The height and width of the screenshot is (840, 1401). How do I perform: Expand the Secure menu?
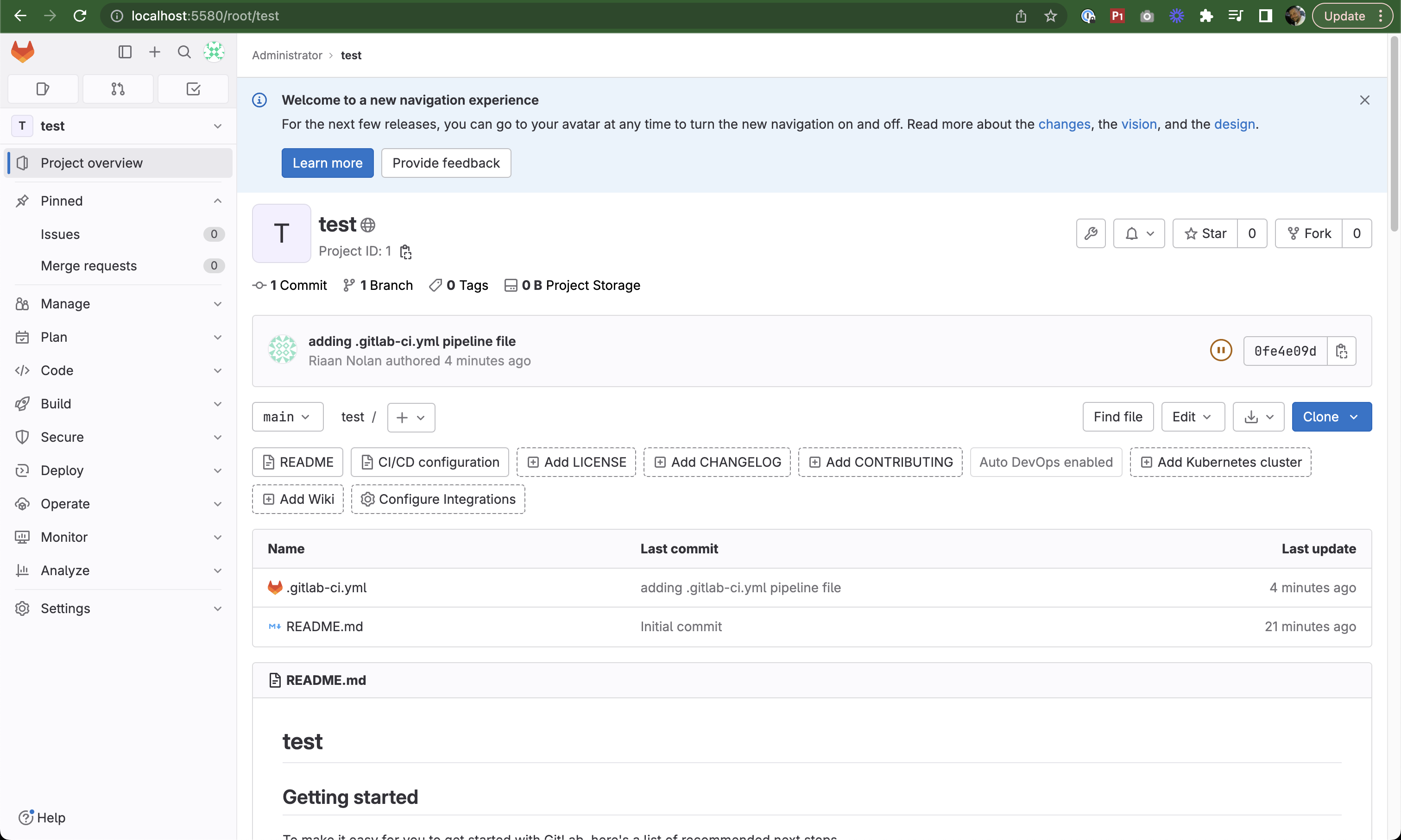coord(118,438)
